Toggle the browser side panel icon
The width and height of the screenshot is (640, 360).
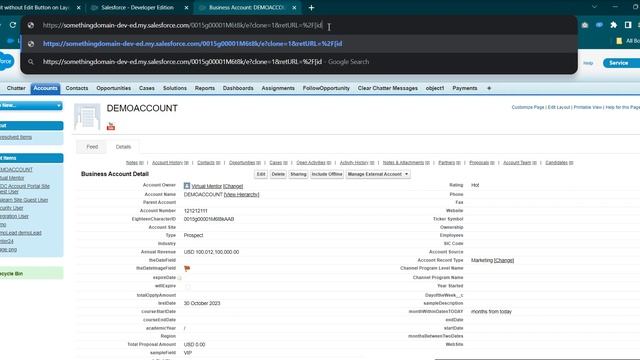point(628,25)
